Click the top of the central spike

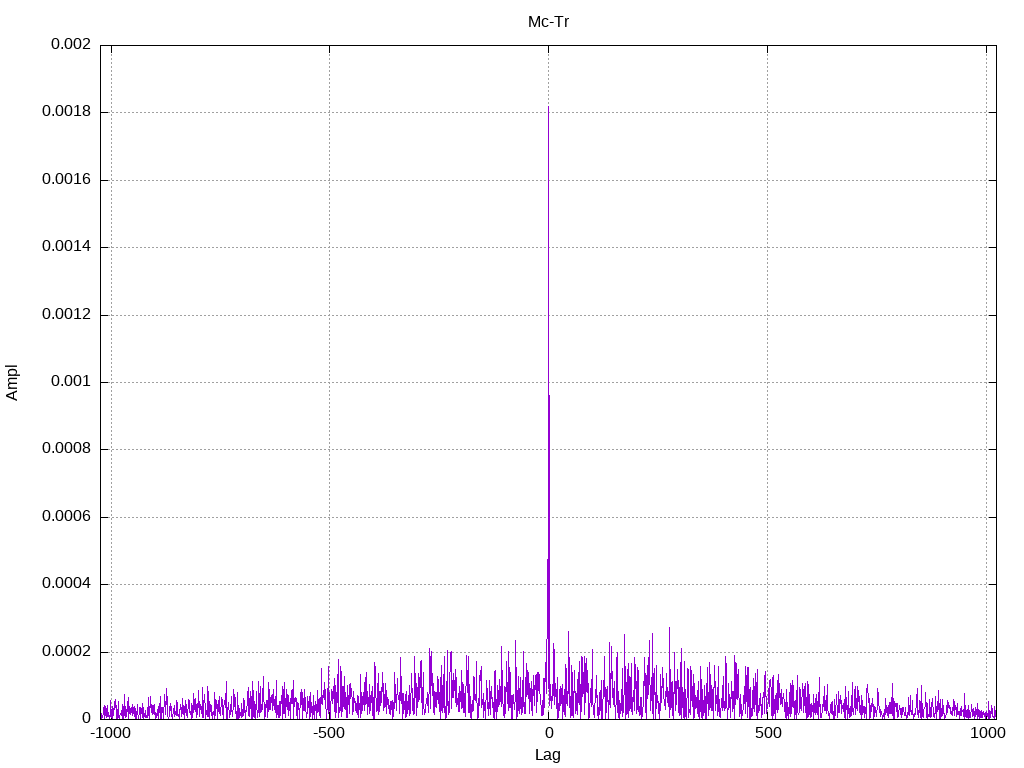(x=548, y=107)
